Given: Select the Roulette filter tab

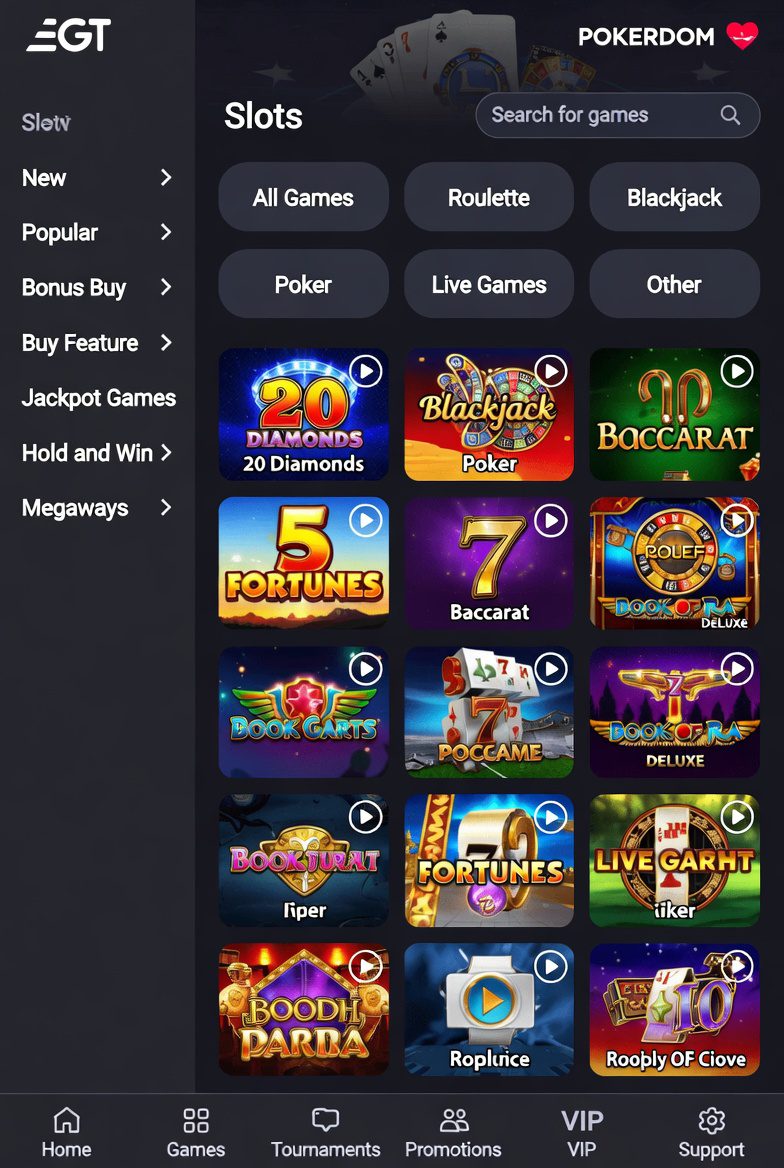Looking at the screenshot, I should pos(489,197).
